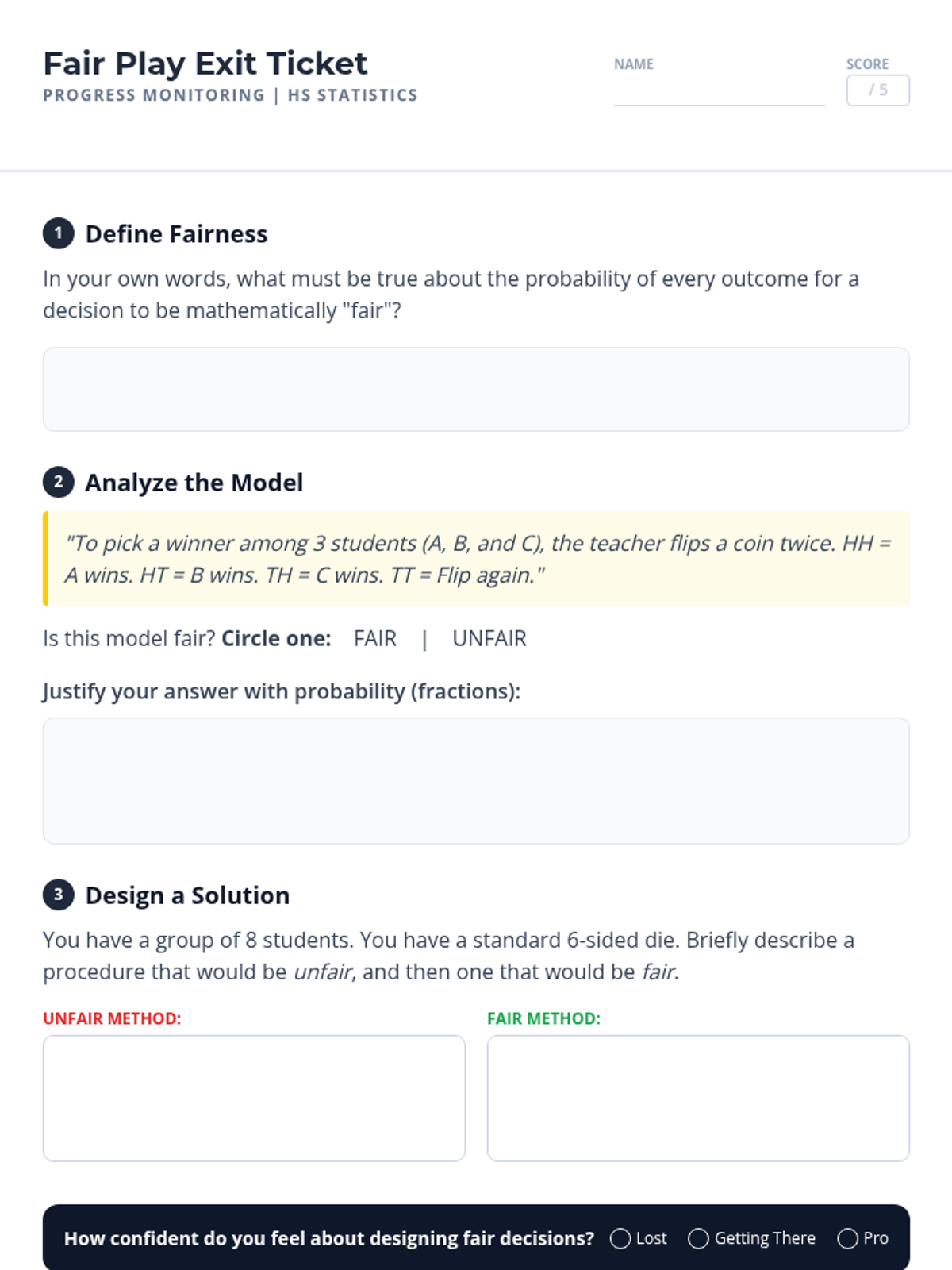Mark confidence as Pro
This screenshot has width=952, height=1270.
847,1238
